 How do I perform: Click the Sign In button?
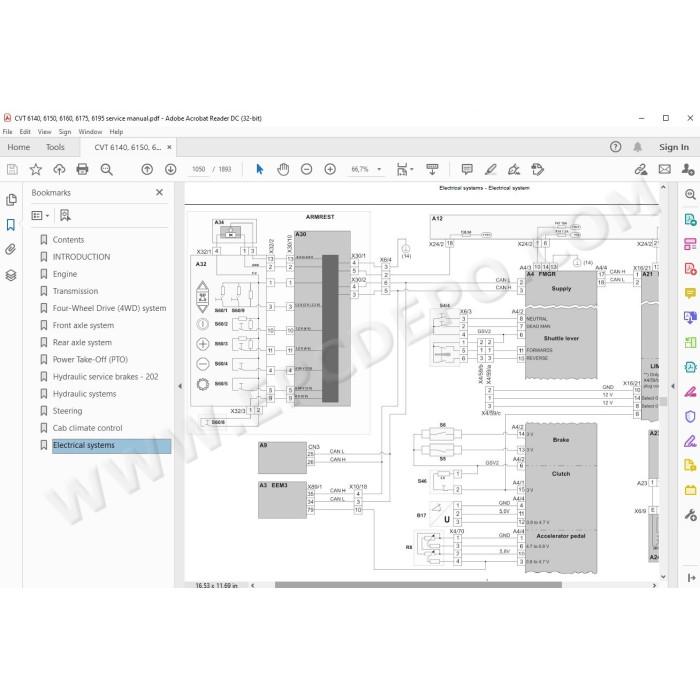pyautogui.click(x=674, y=147)
